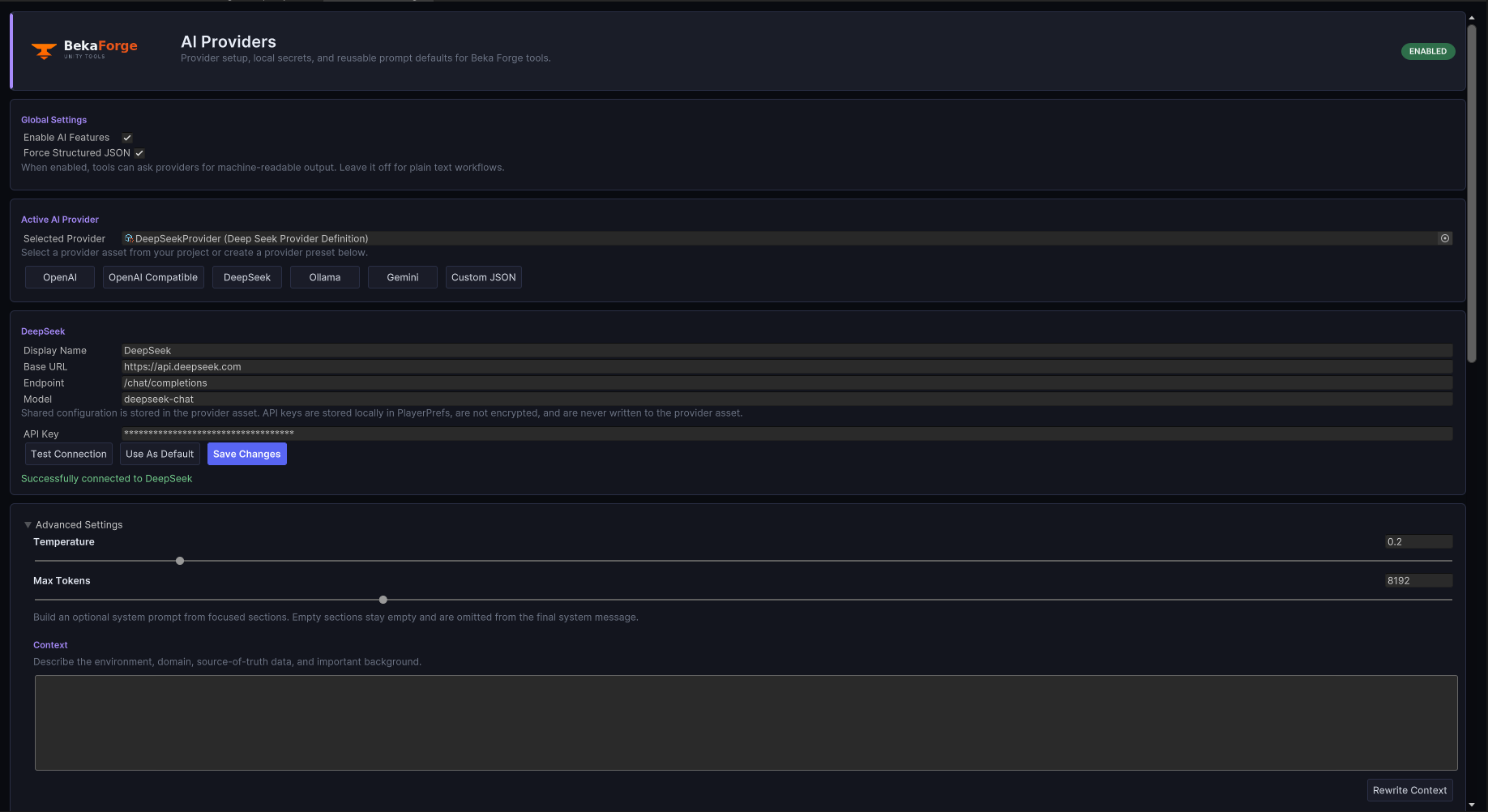Image resolution: width=1488 pixels, height=812 pixels.
Task: Click the purple 'Context' section heading
Action: (x=50, y=645)
